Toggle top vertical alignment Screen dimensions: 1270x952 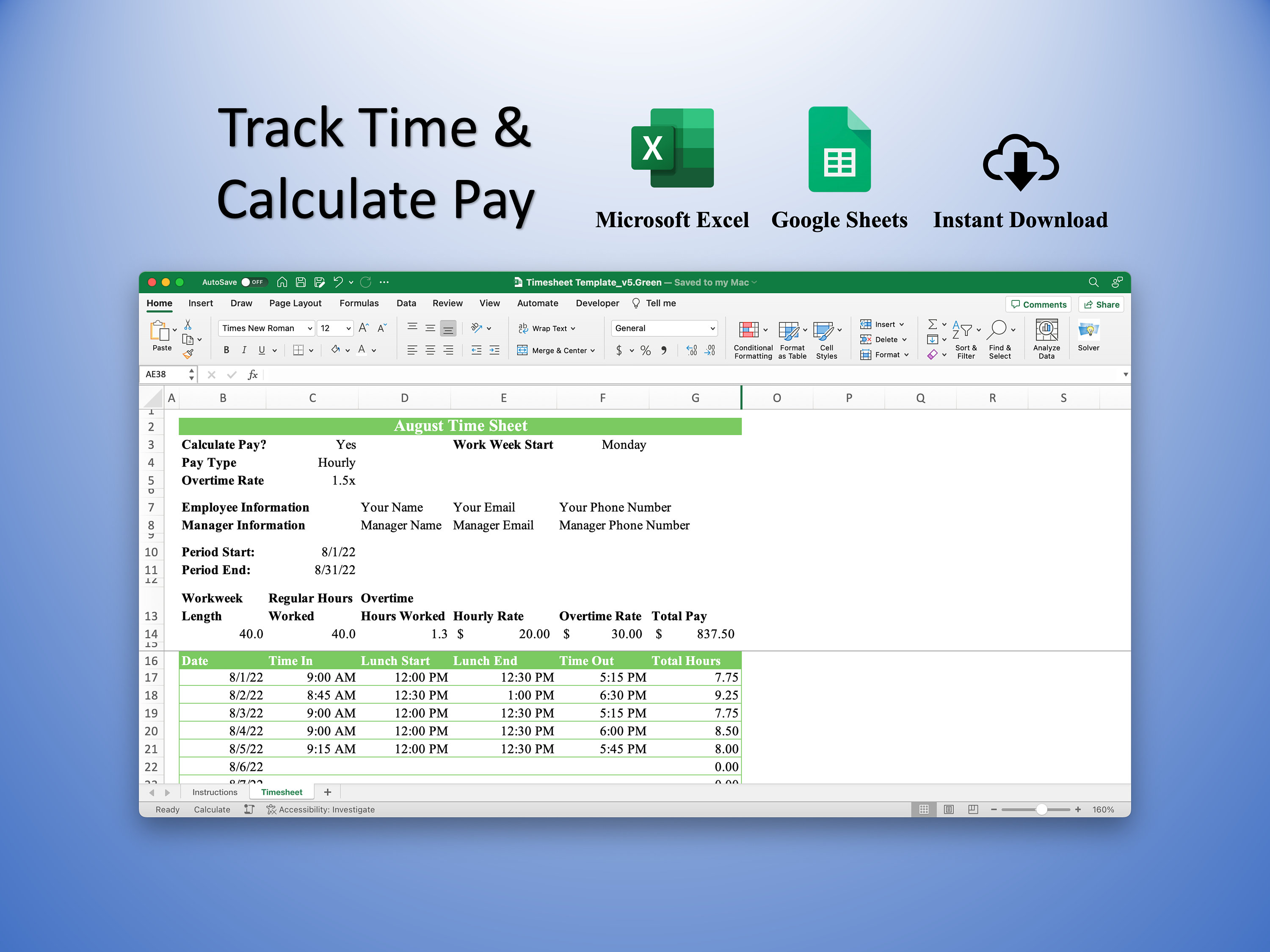coord(412,327)
